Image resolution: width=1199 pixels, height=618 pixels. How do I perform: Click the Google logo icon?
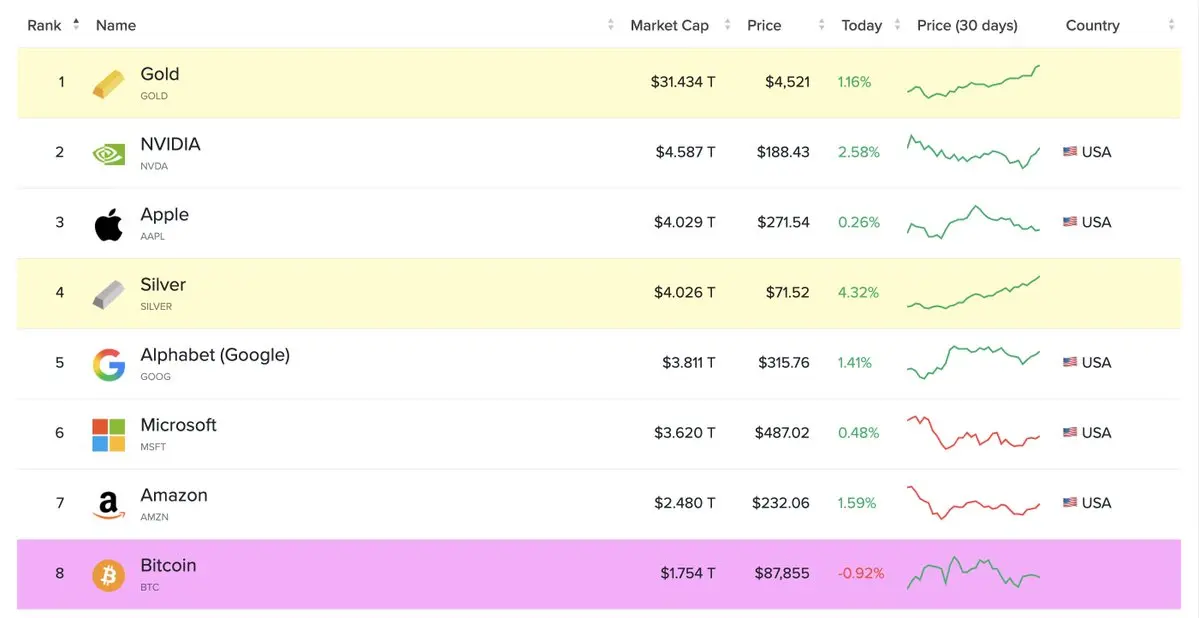click(108, 365)
